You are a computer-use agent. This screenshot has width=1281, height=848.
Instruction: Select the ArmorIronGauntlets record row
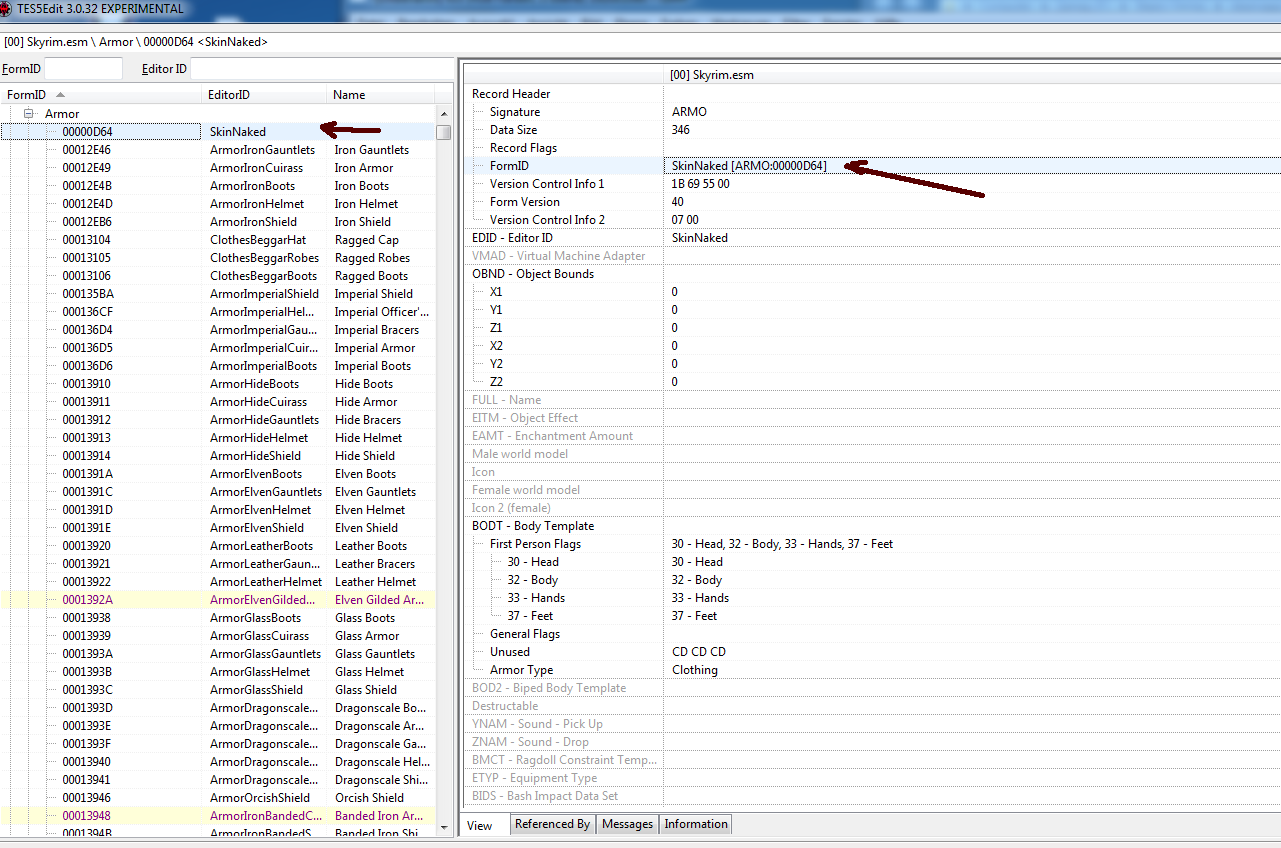coord(218,149)
